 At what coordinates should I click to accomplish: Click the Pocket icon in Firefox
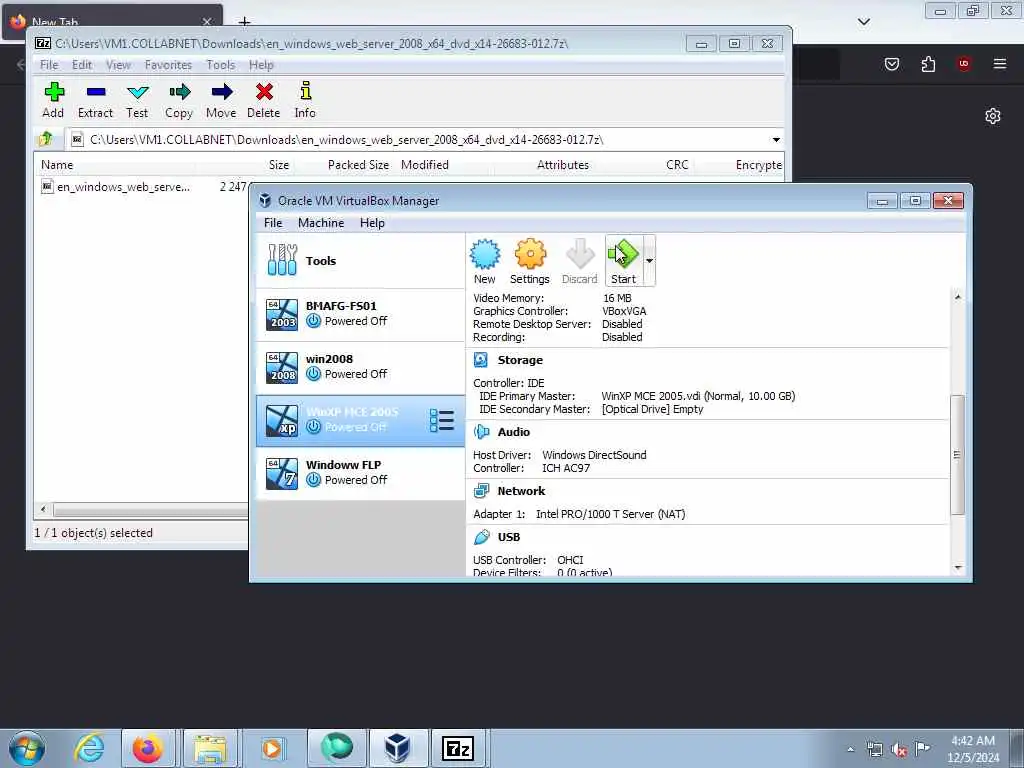tap(892, 63)
